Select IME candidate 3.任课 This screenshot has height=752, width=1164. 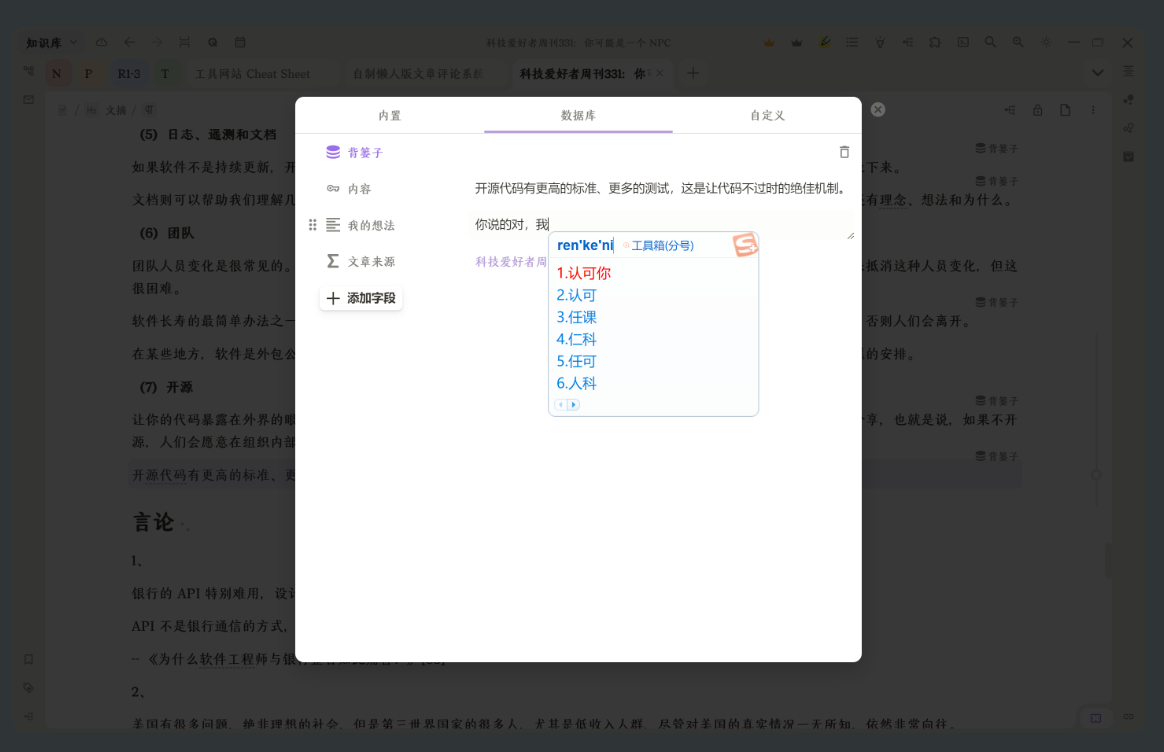576,317
